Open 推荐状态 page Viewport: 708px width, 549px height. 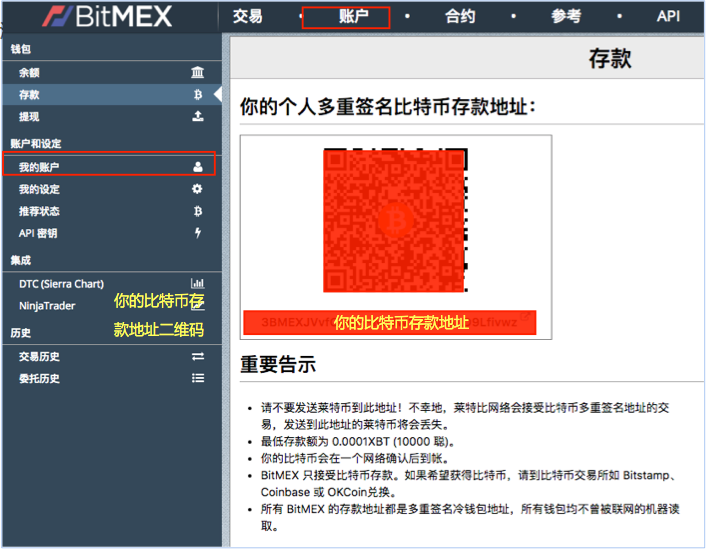[112, 211]
